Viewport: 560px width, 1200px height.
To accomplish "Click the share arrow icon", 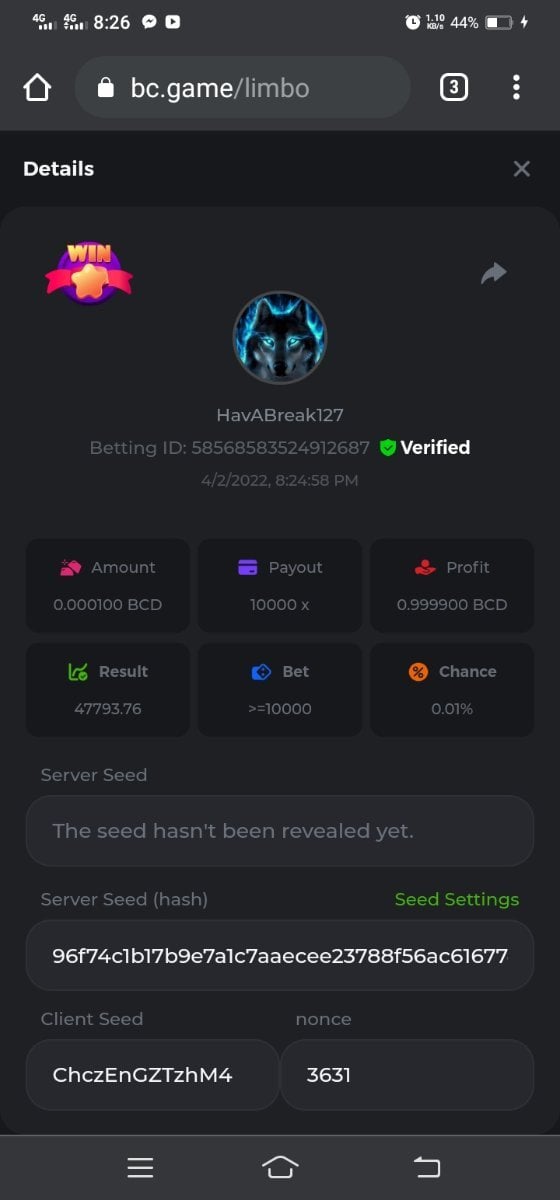I will click(493, 273).
